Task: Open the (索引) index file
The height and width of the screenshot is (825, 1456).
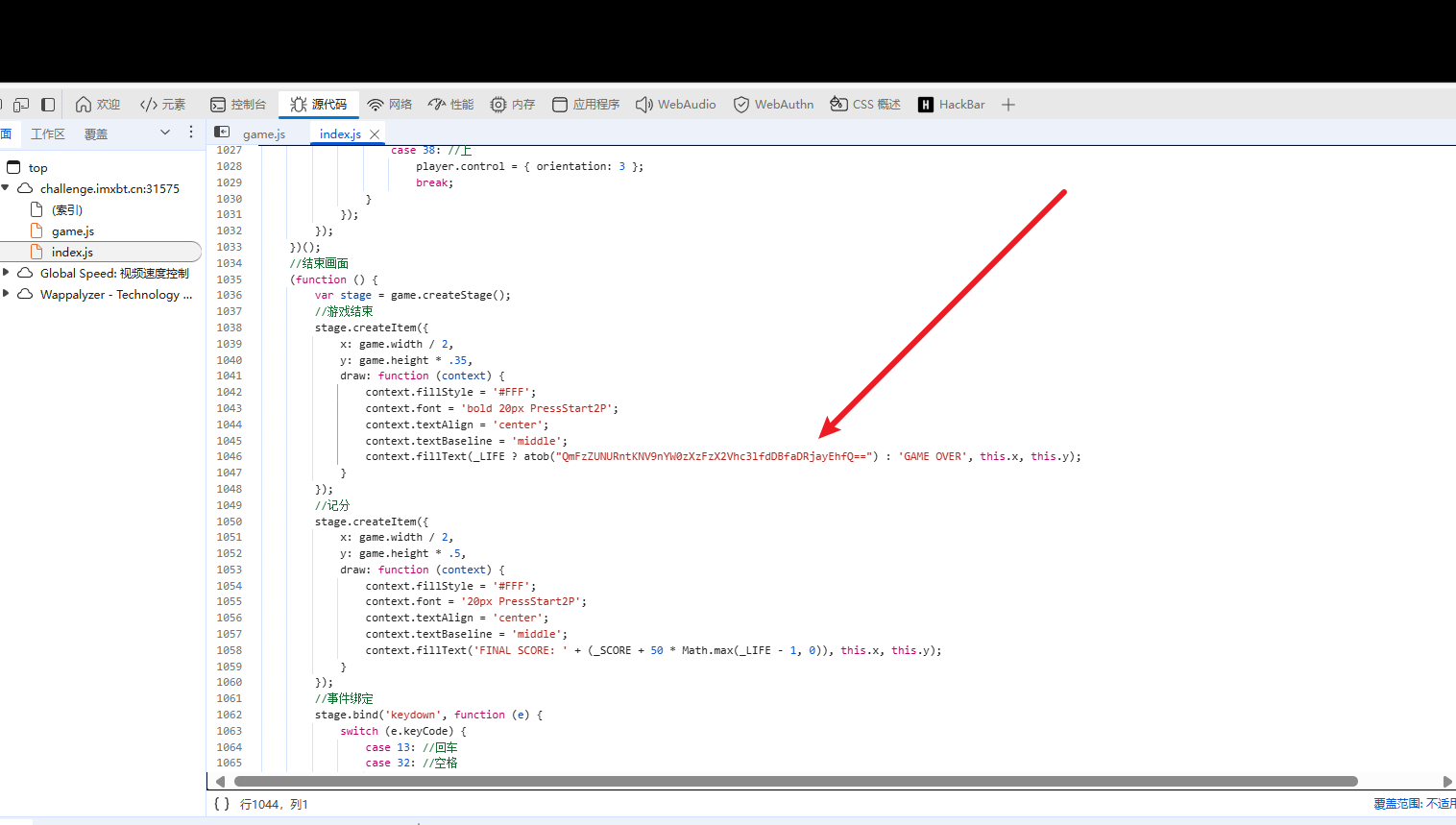Action: [x=67, y=210]
